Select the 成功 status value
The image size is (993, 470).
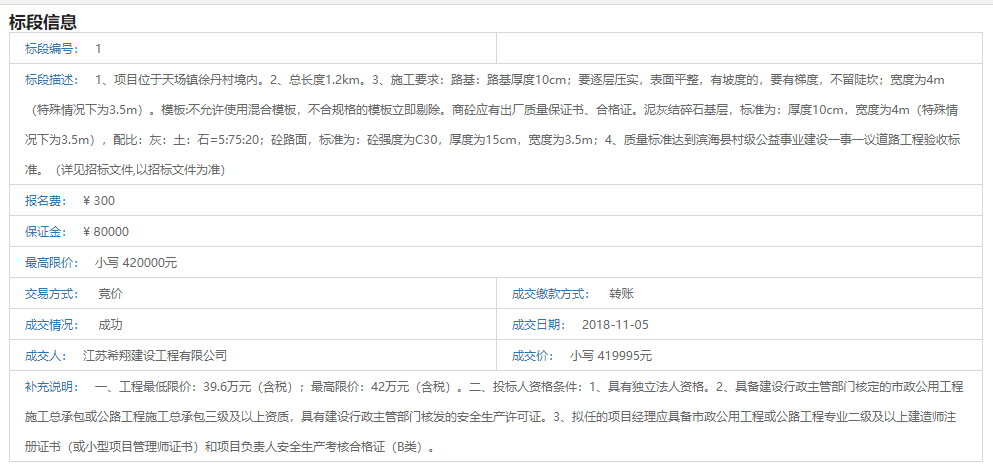pyautogui.click(x=110, y=324)
